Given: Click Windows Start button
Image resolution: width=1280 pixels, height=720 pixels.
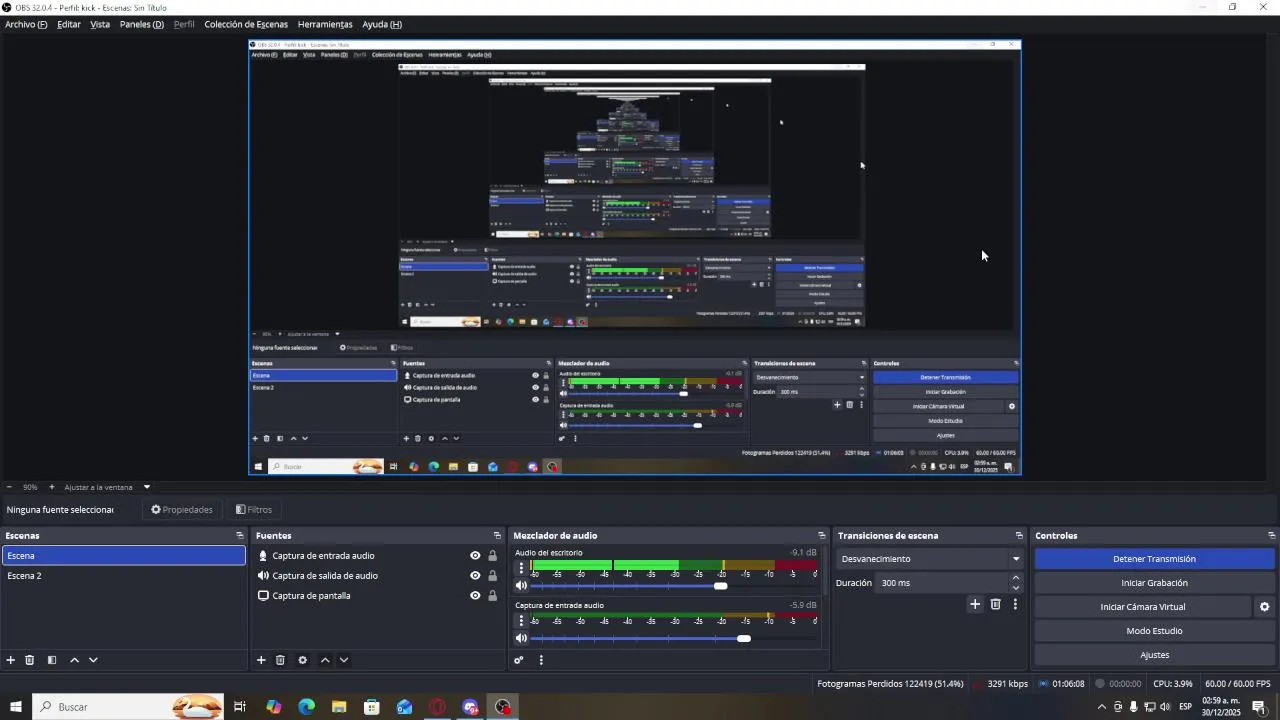Looking at the screenshot, I should coord(16,707).
